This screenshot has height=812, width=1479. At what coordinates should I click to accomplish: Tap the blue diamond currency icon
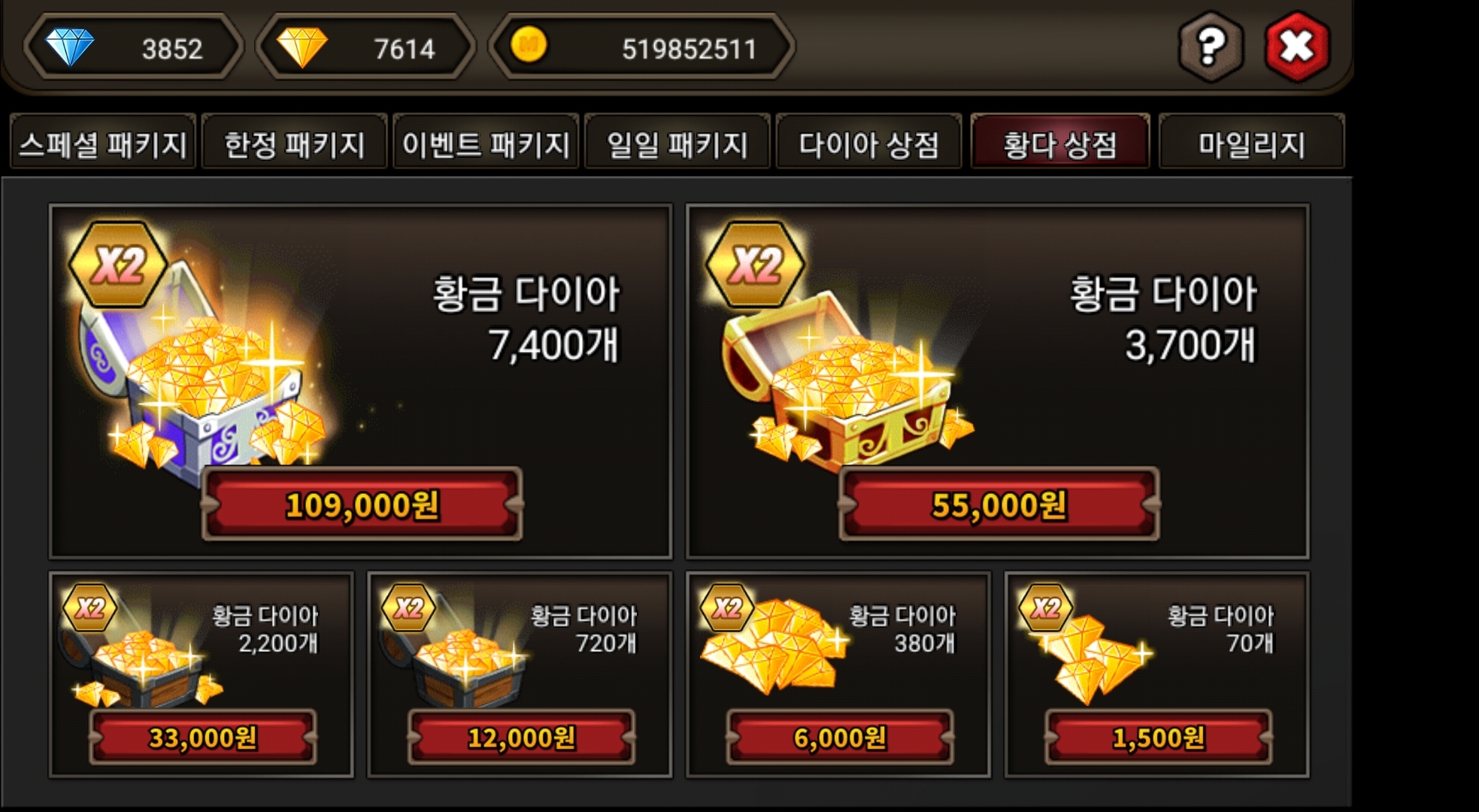[x=70, y=47]
